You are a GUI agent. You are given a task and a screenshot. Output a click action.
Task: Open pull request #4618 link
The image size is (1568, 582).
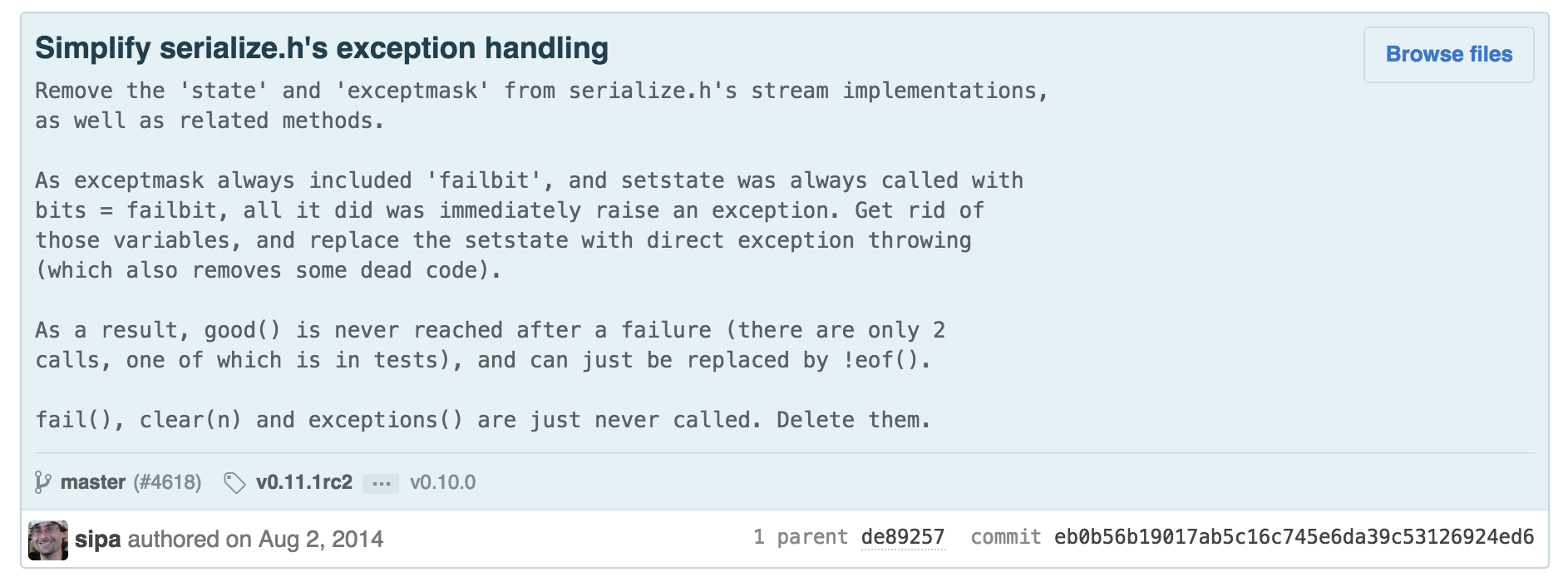168,482
